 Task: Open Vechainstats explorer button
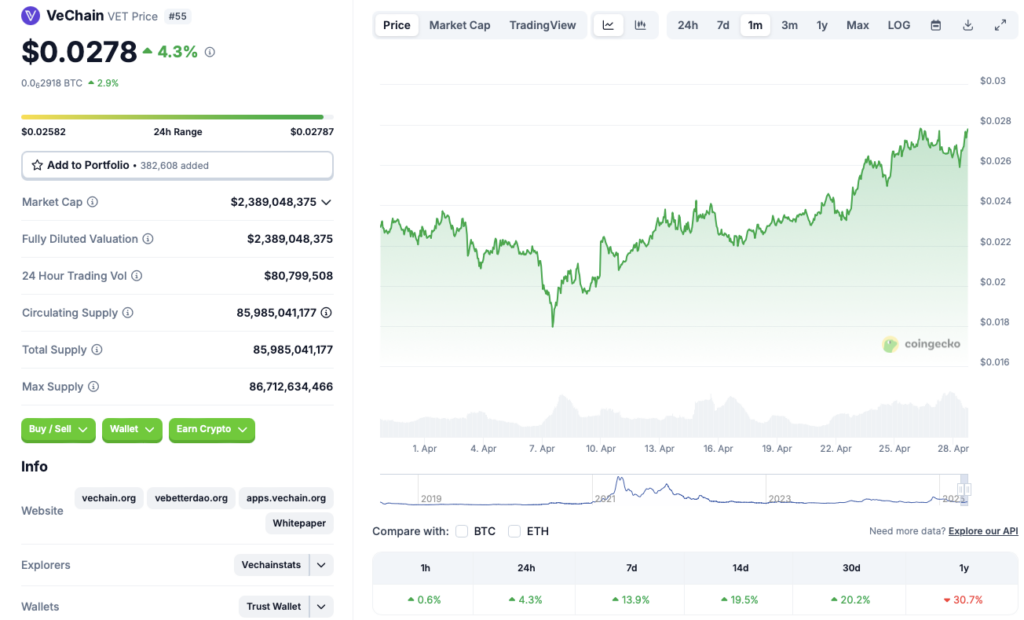(271, 565)
